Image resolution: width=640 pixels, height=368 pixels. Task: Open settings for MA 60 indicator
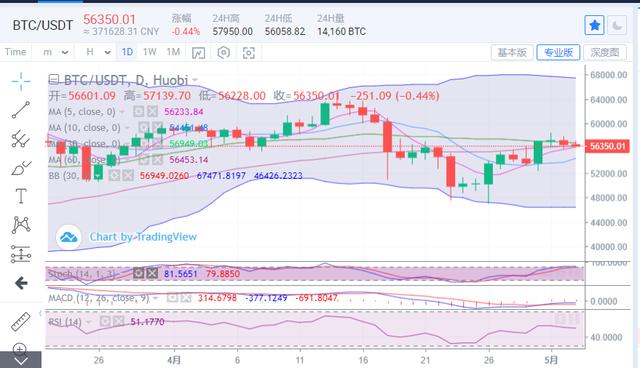point(143,160)
